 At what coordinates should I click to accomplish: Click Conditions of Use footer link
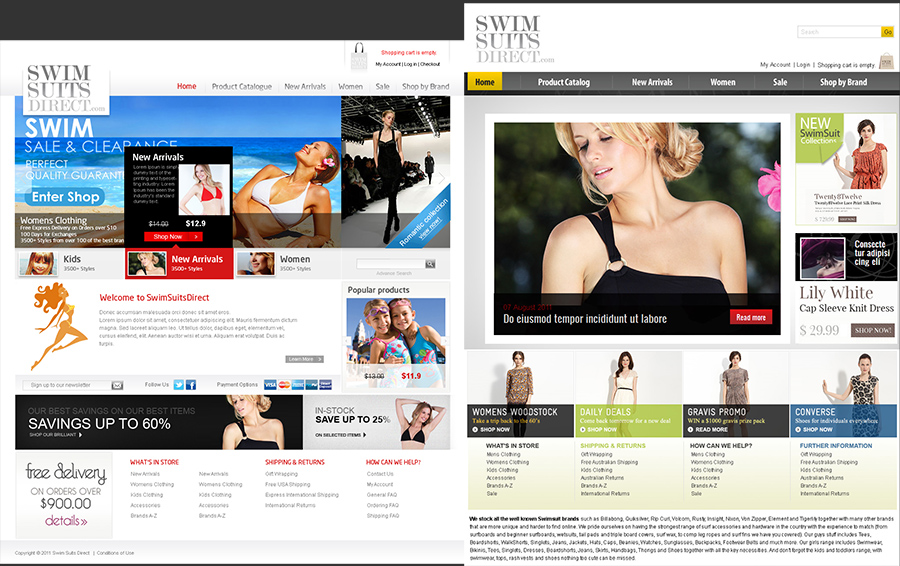coord(115,553)
